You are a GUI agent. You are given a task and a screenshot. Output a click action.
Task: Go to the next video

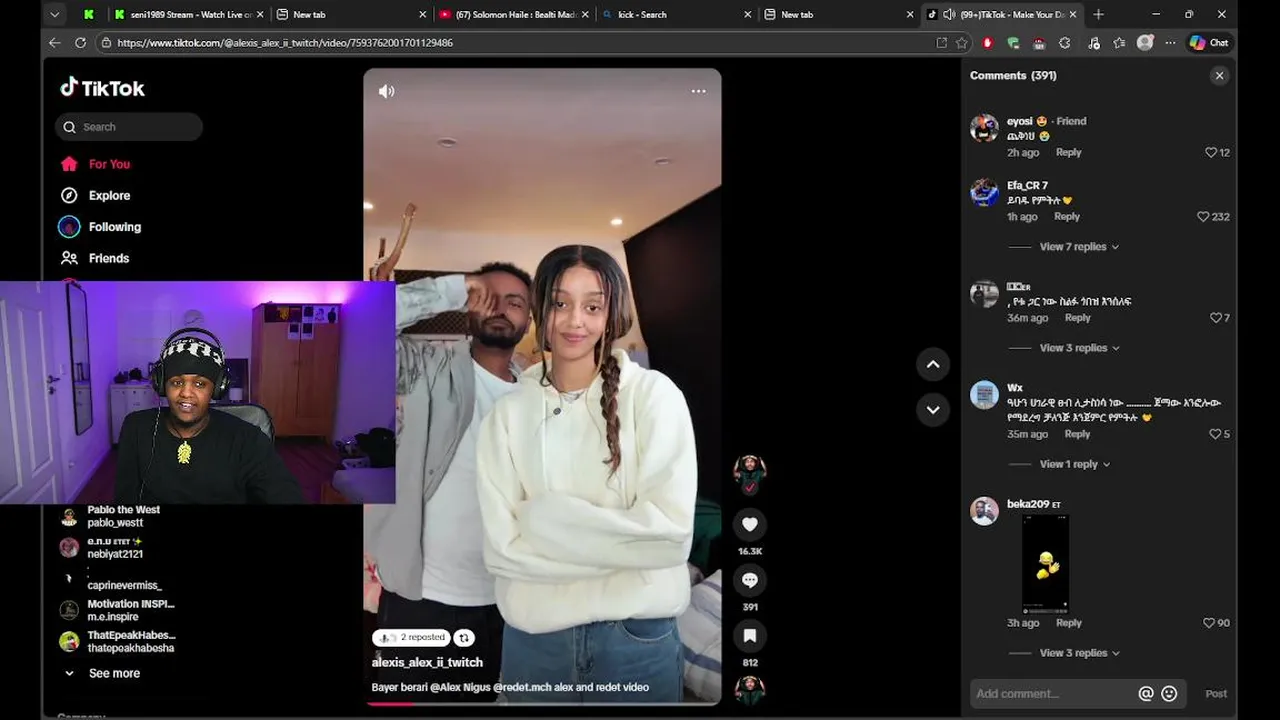933,410
